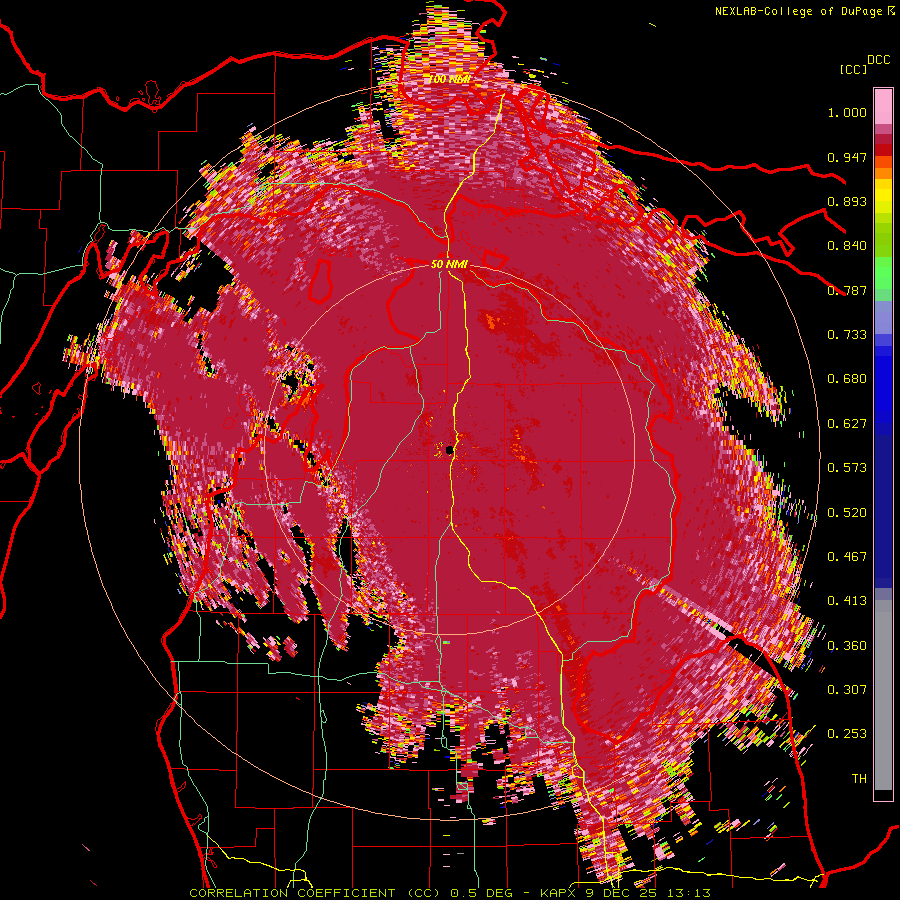Select the 0.733 scale value
The height and width of the screenshot is (900, 900).
[x=847, y=335]
